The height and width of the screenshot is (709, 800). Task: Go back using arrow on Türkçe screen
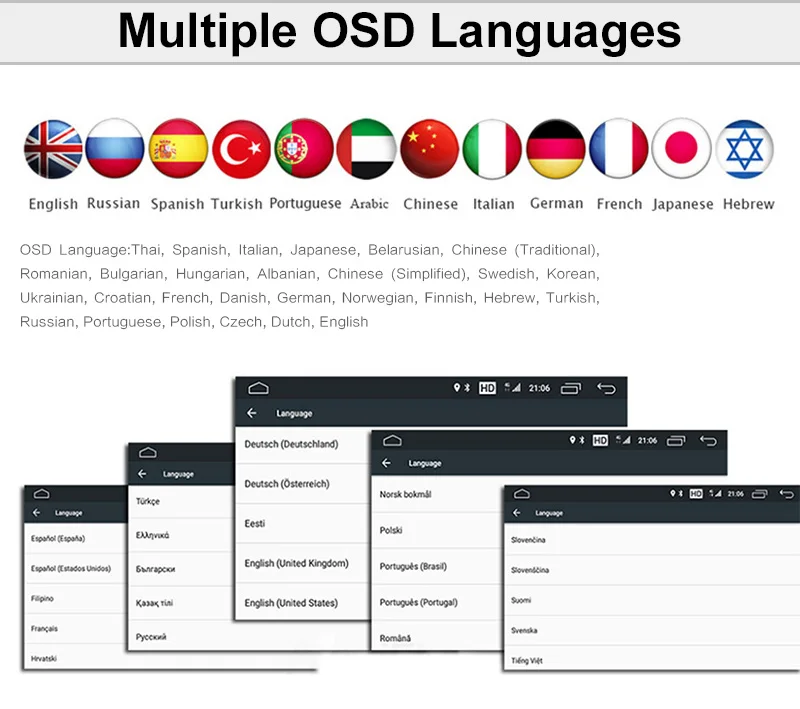pyautogui.click(x=142, y=474)
